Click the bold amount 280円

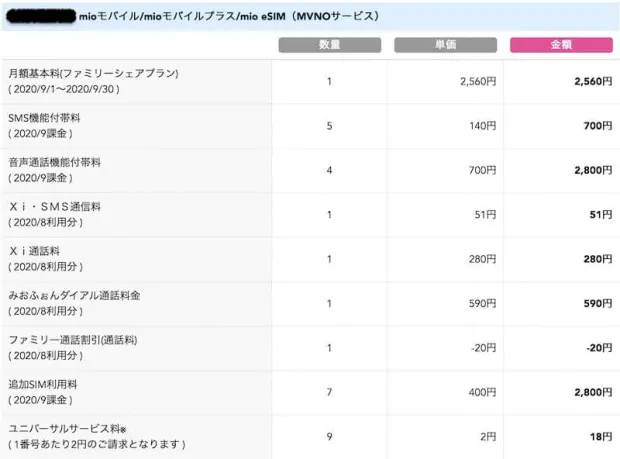(x=598, y=259)
